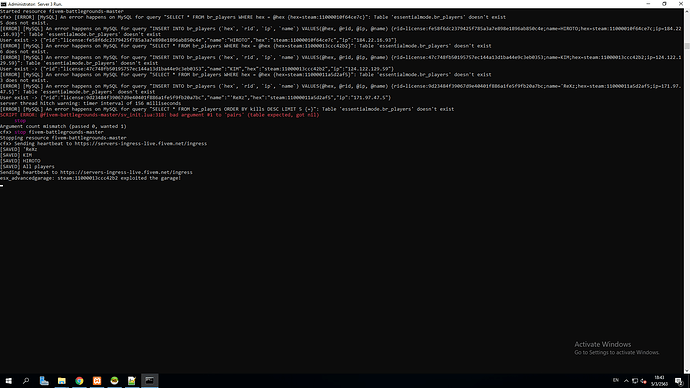Open XAMPP orange icon in taskbar

pyautogui.click(x=97, y=381)
